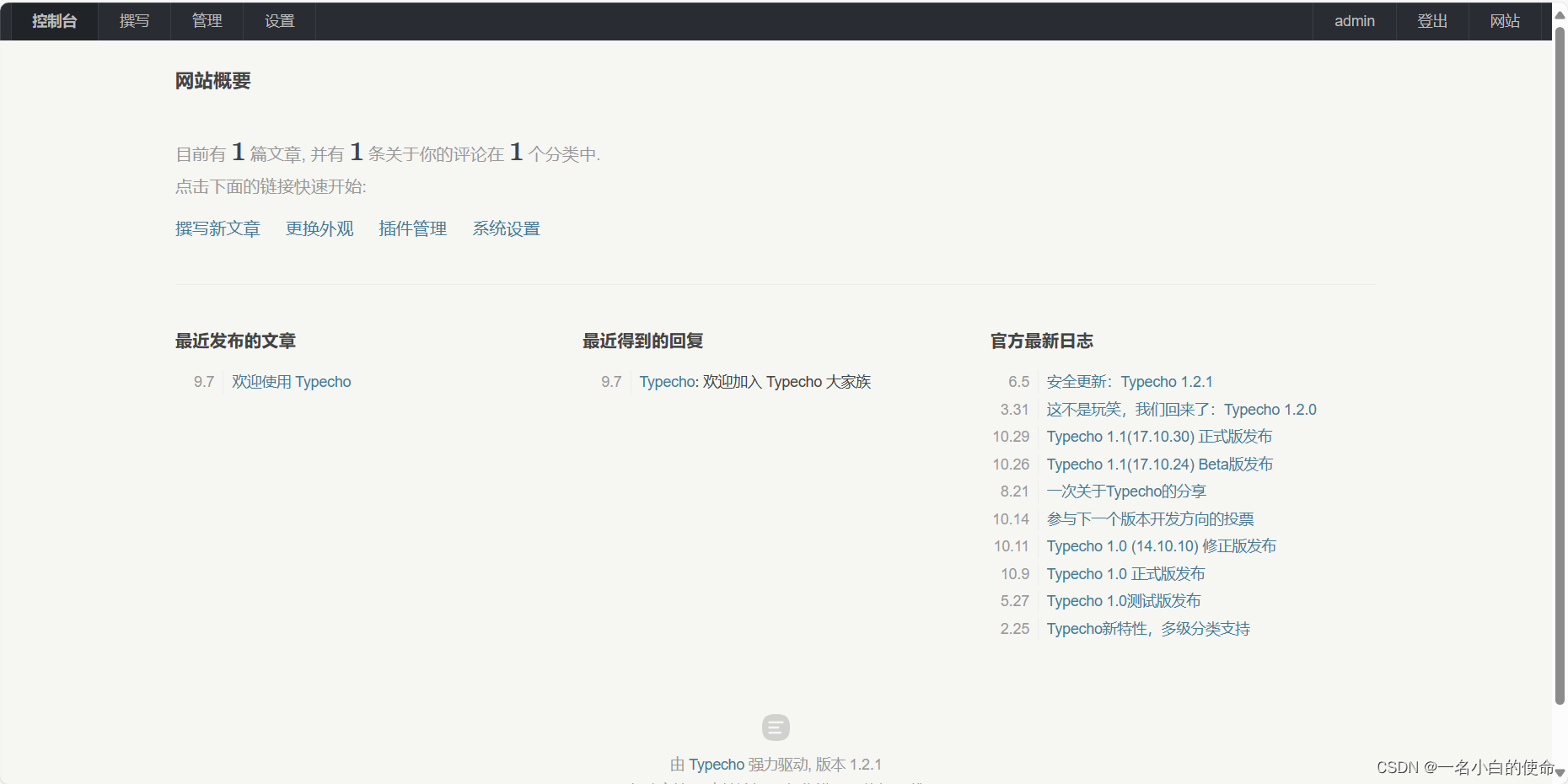
Task: Open the 撰写 menu
Action: (134, 21)
